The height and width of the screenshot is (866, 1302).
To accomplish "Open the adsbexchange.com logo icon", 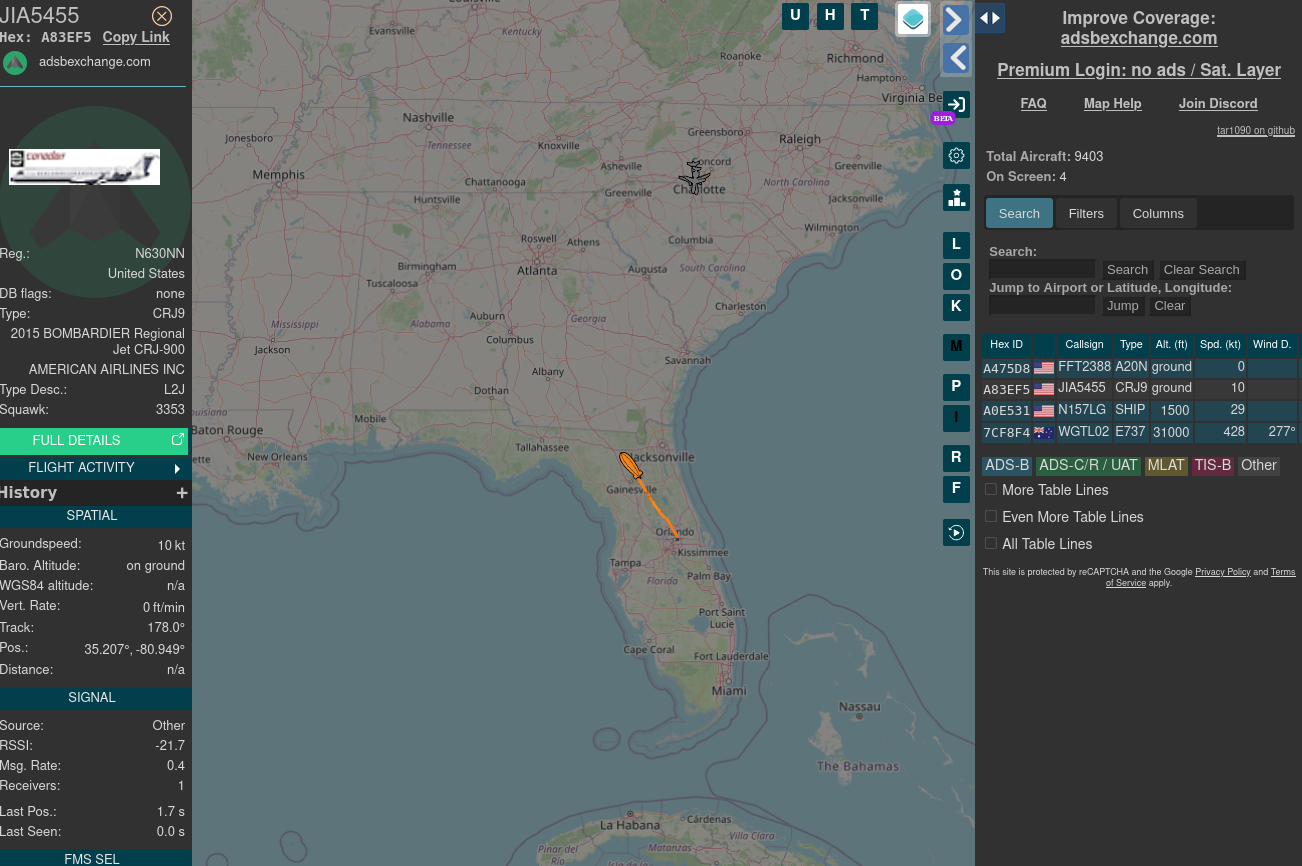I will tap(15, 63).
